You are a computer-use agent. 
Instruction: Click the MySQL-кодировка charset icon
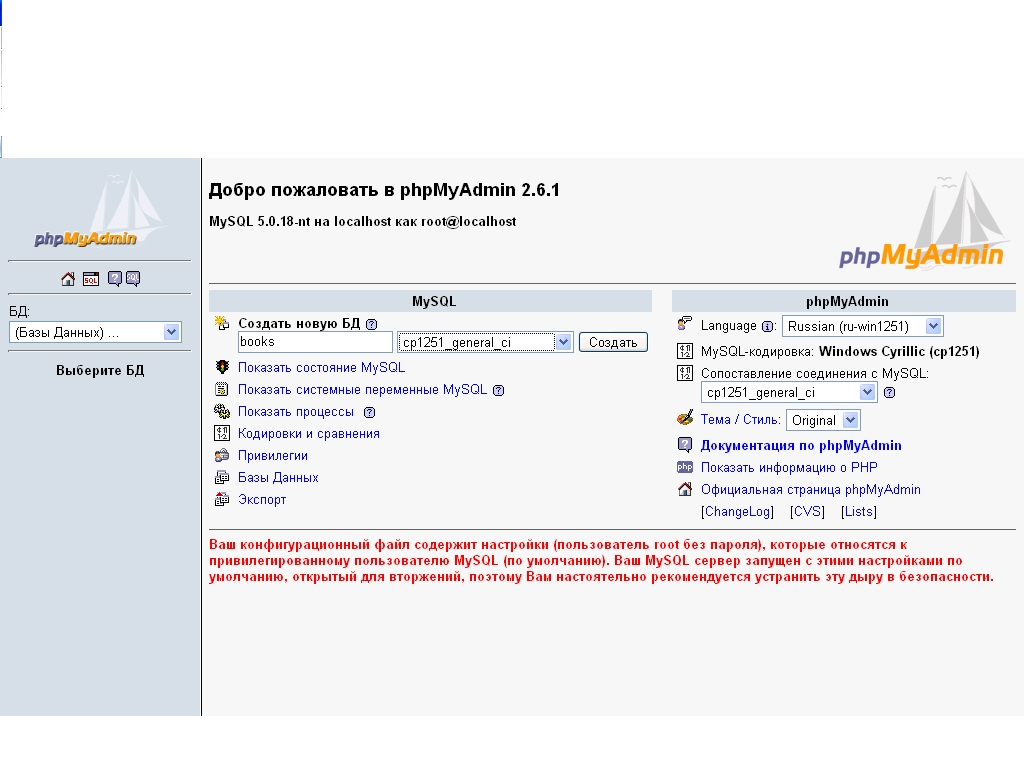684,351
